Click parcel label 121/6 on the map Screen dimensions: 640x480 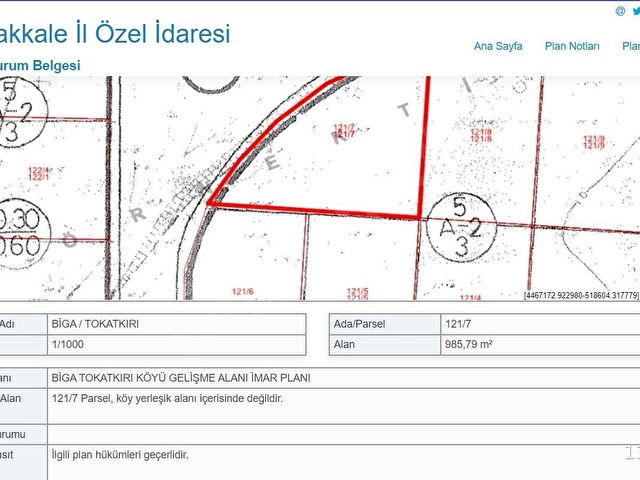243,291
